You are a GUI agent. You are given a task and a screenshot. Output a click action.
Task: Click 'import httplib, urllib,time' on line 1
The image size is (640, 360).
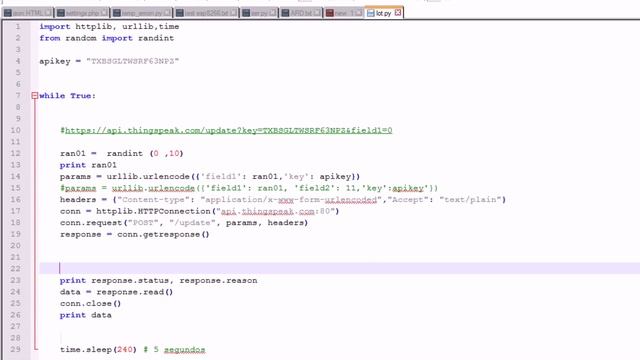(109, 27)
